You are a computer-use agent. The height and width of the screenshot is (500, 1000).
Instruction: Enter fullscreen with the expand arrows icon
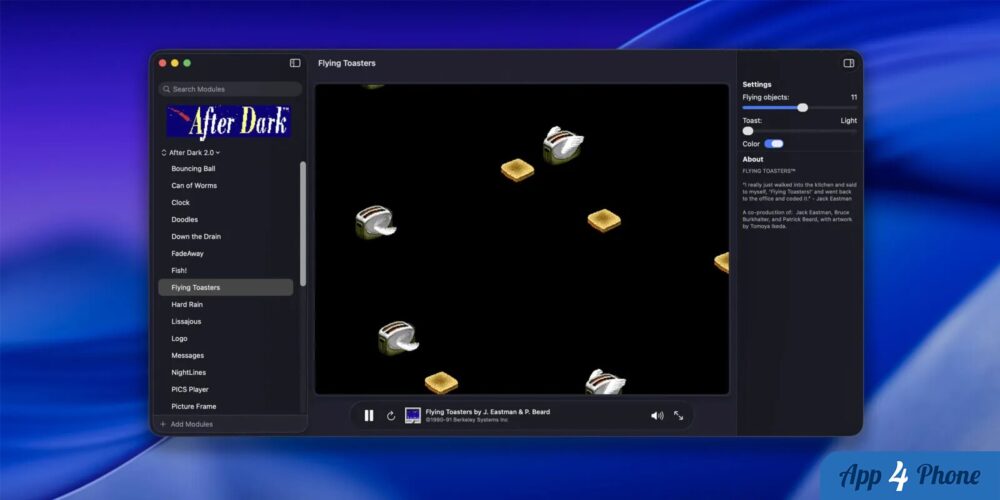679,416
